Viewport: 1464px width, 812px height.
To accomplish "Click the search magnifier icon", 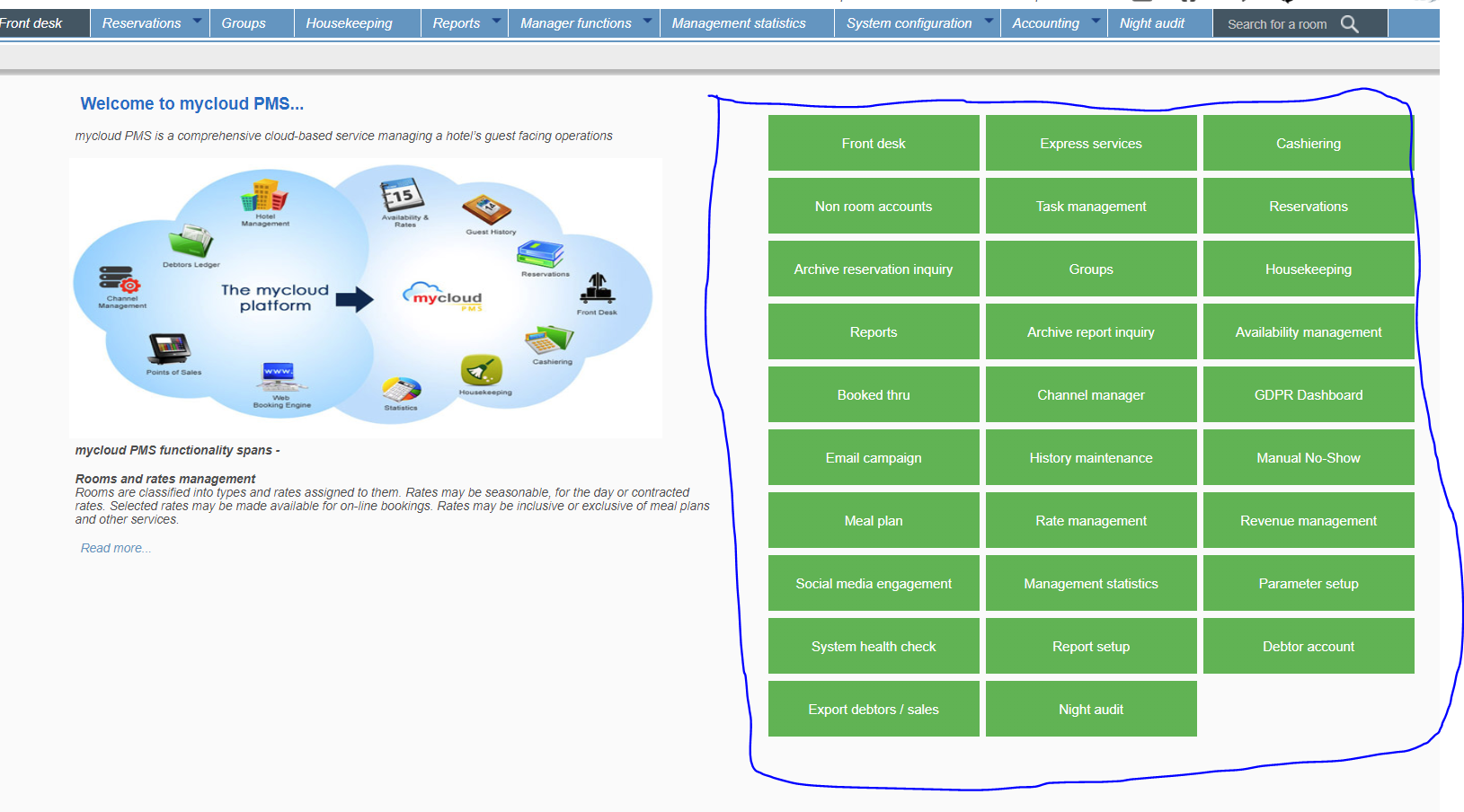I will coord(1349,24).
